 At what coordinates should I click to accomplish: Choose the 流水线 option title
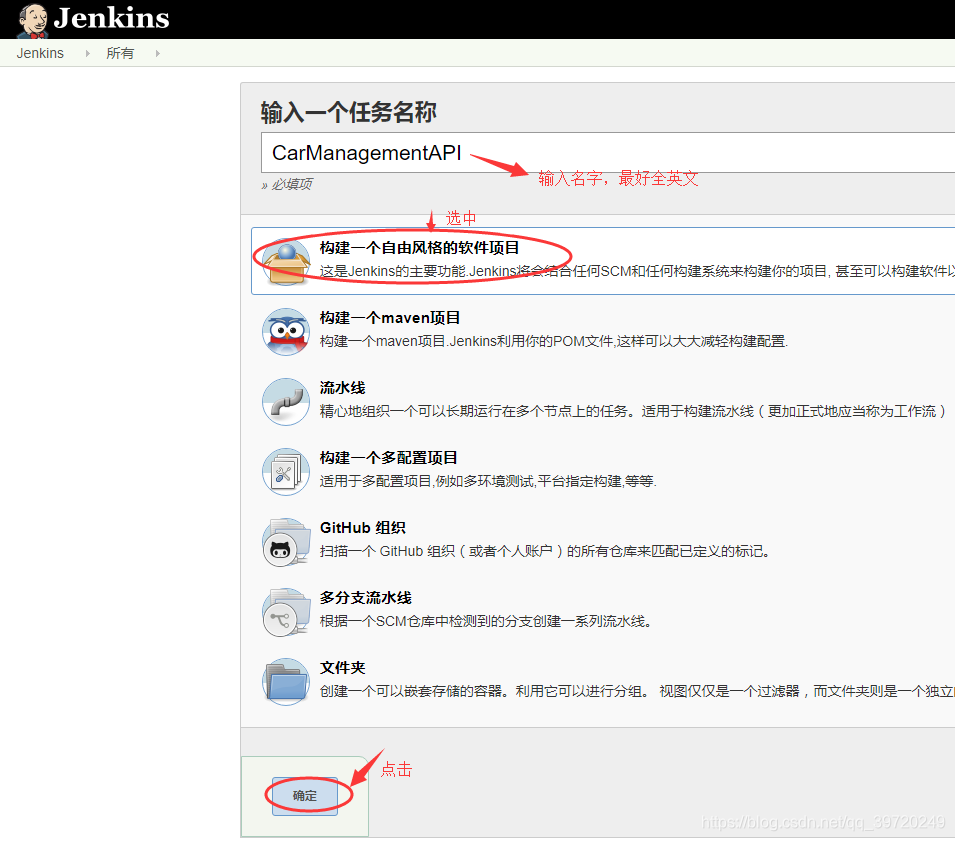point(342,388)
